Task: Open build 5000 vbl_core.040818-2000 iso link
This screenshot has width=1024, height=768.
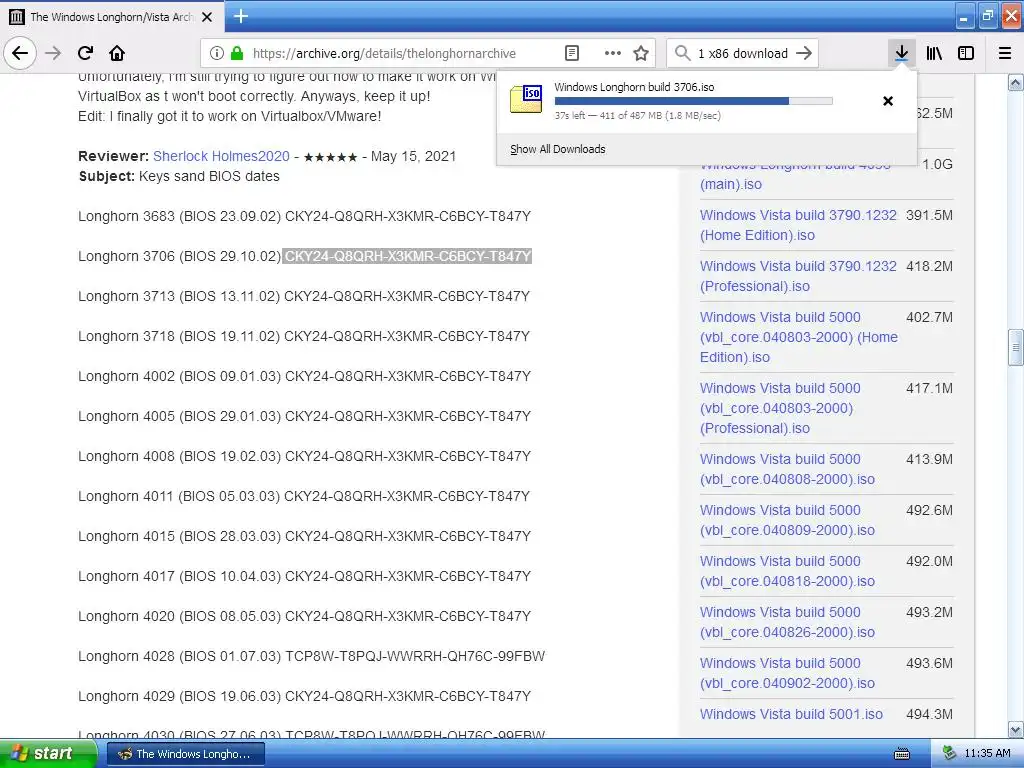Action: point(787,571)
